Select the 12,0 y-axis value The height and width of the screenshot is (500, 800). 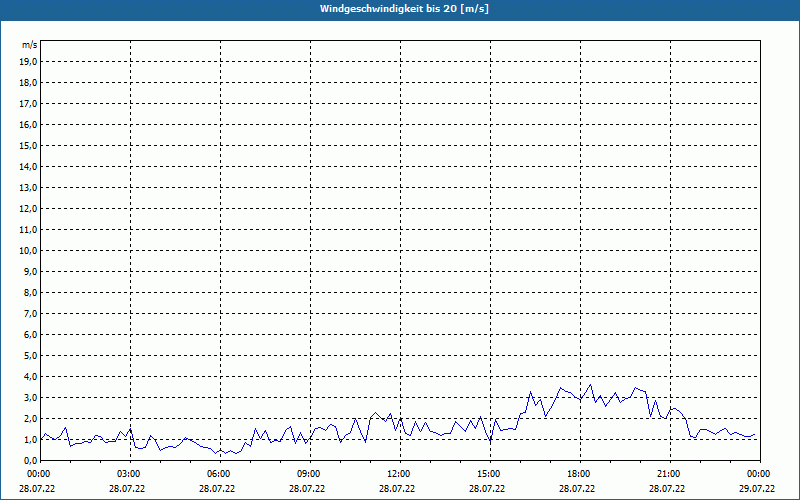[30, 209]
